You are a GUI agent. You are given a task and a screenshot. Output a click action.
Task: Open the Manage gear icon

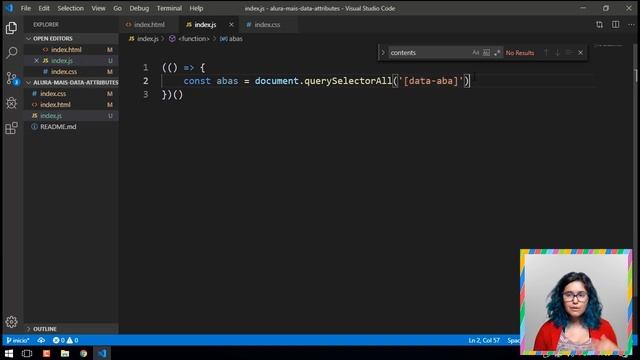pos(11,322)
